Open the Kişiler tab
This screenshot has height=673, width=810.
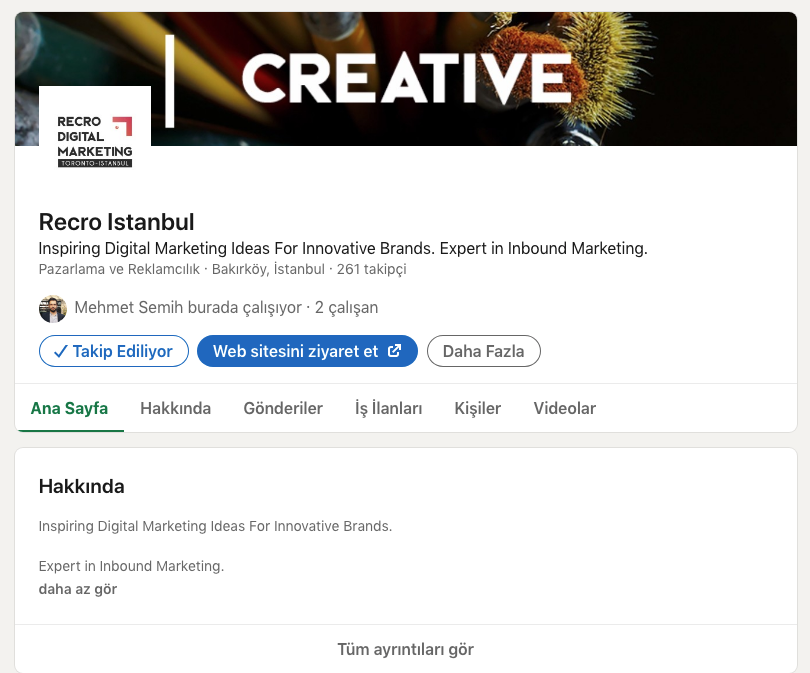point(478,408)
